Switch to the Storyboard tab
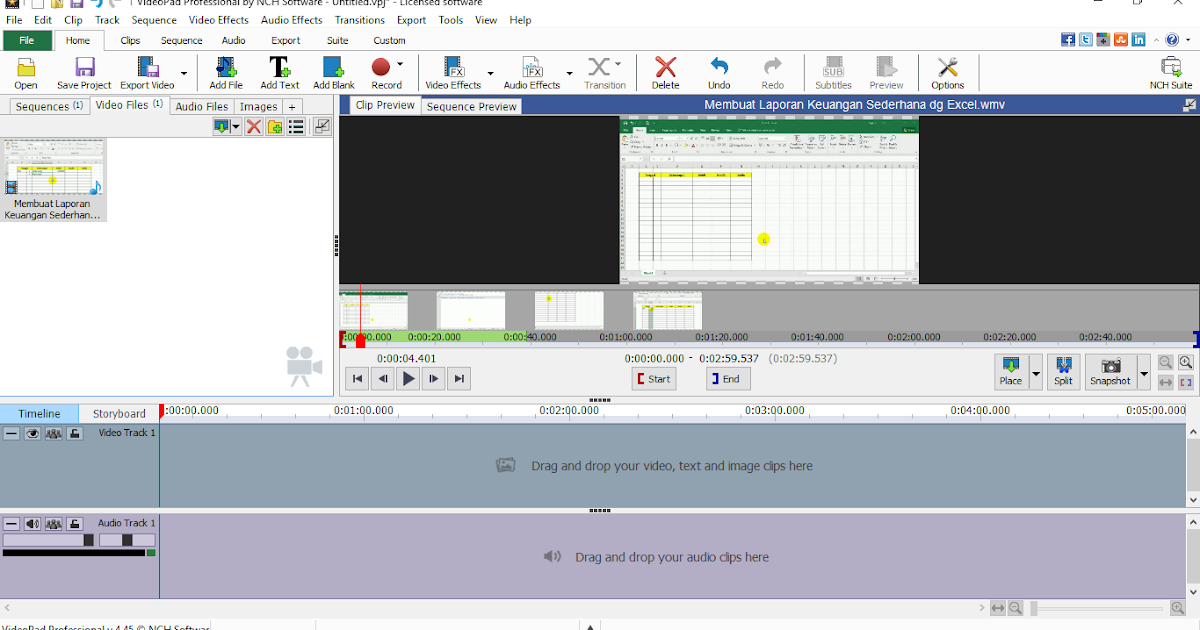 point(119,413)
